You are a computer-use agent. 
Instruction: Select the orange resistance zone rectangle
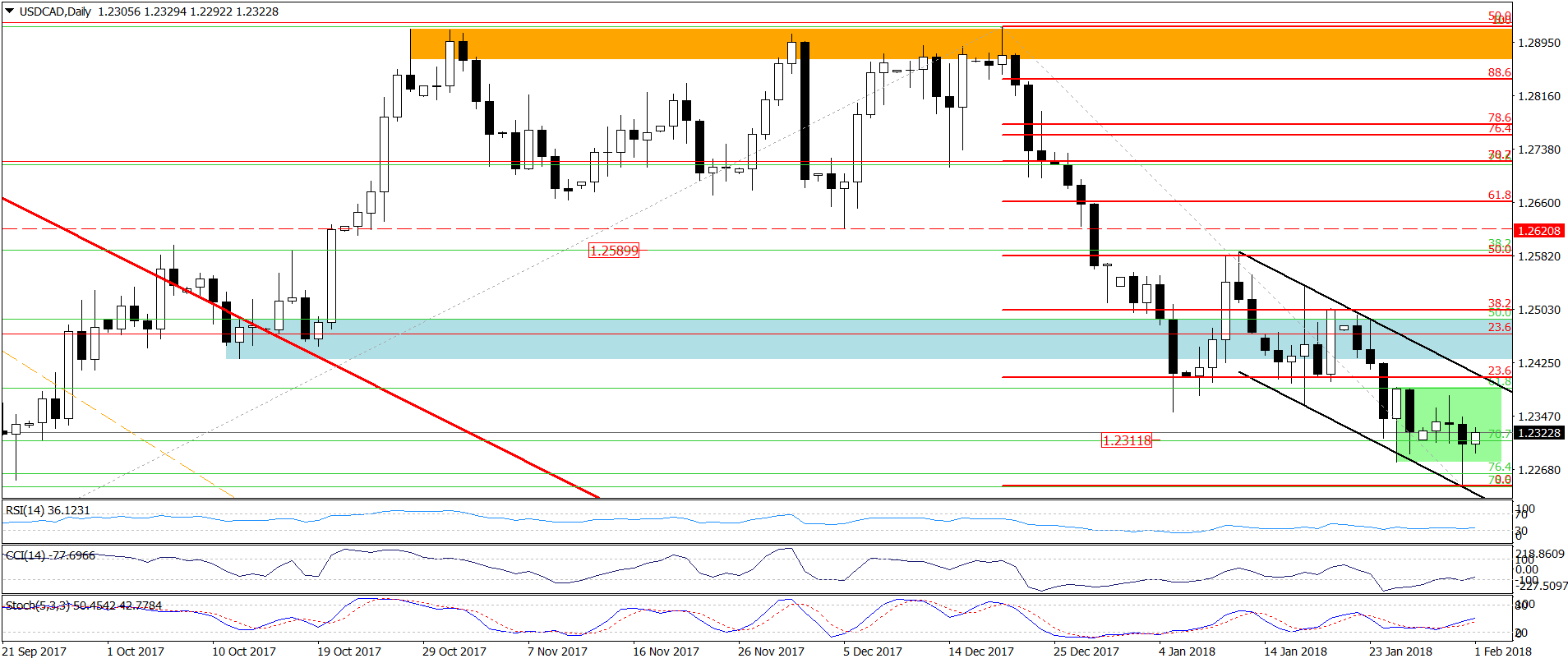(x=961, y=44)
